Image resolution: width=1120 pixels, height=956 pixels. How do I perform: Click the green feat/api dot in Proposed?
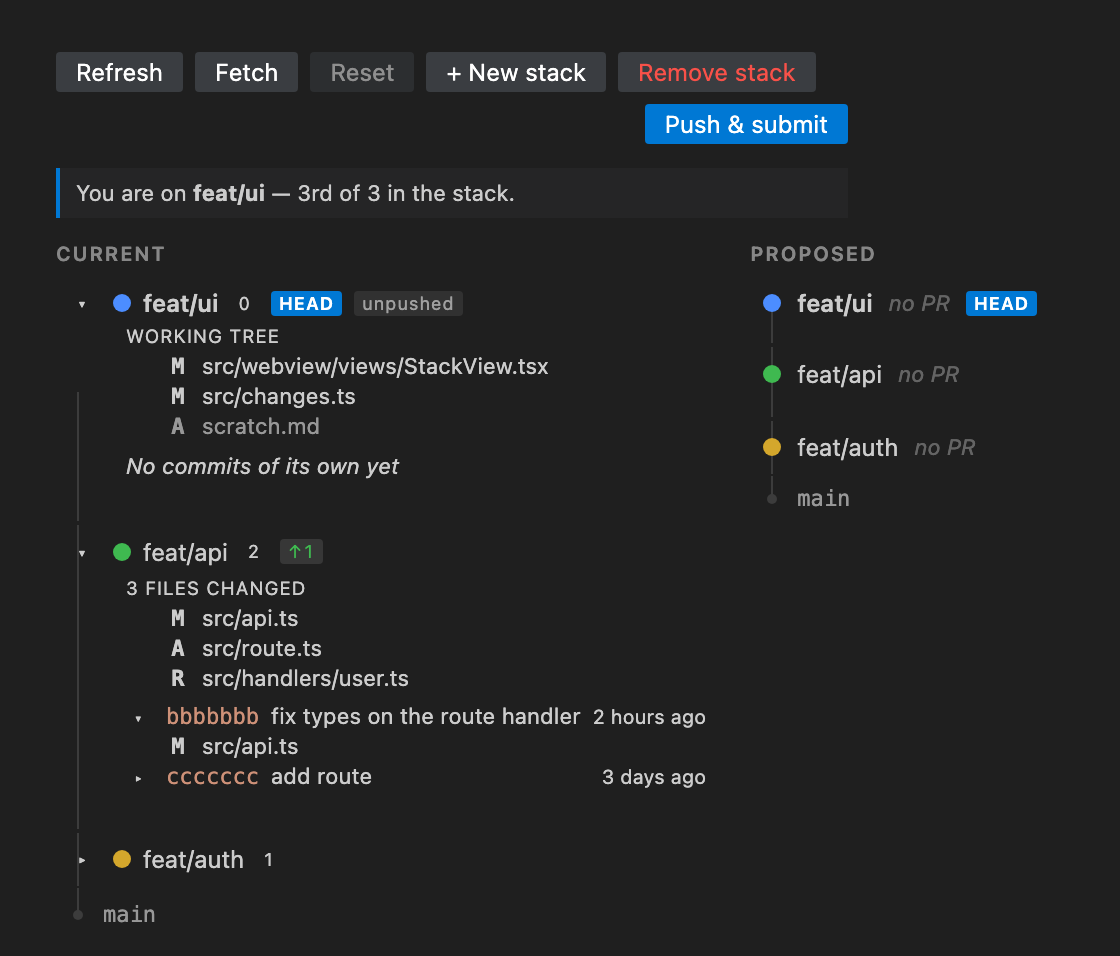tap(772, 374)
